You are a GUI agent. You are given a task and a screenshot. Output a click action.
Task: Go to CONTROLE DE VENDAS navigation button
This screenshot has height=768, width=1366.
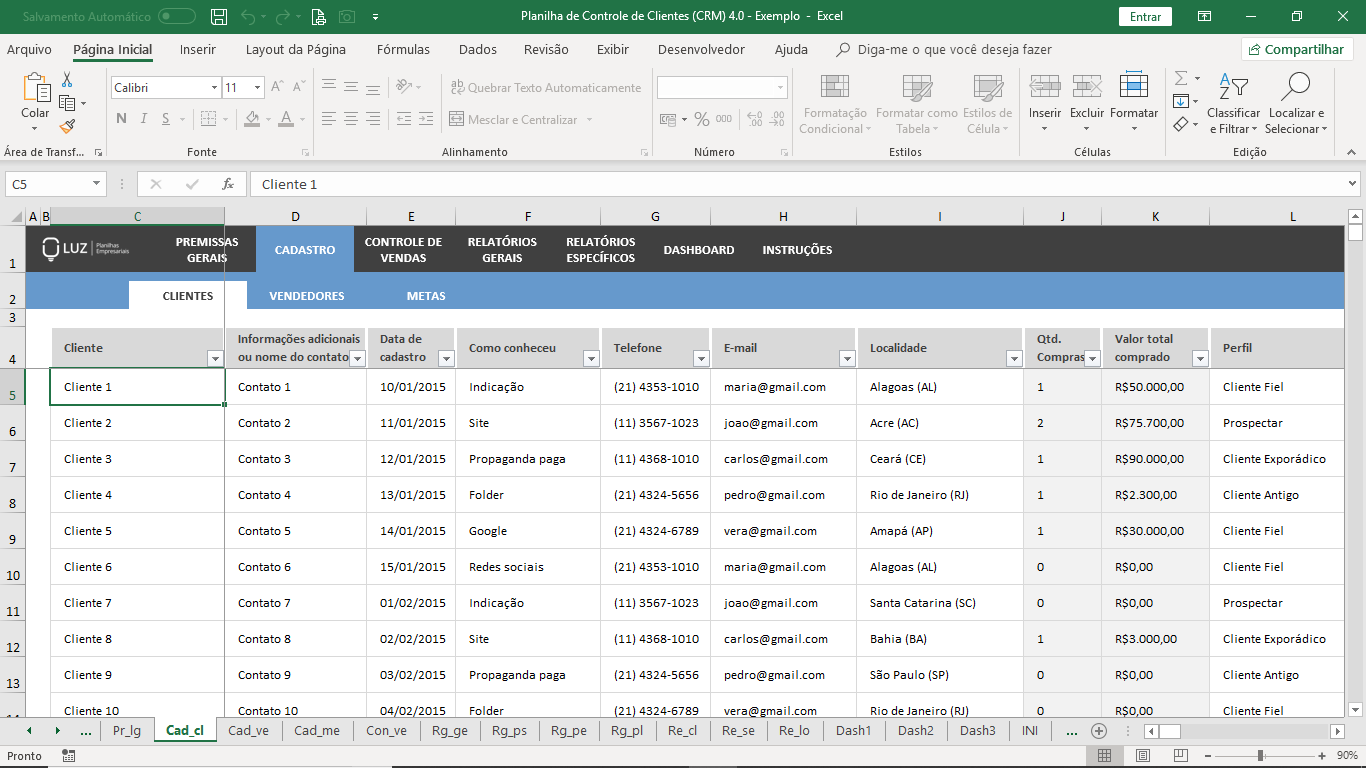click(403, 250)
